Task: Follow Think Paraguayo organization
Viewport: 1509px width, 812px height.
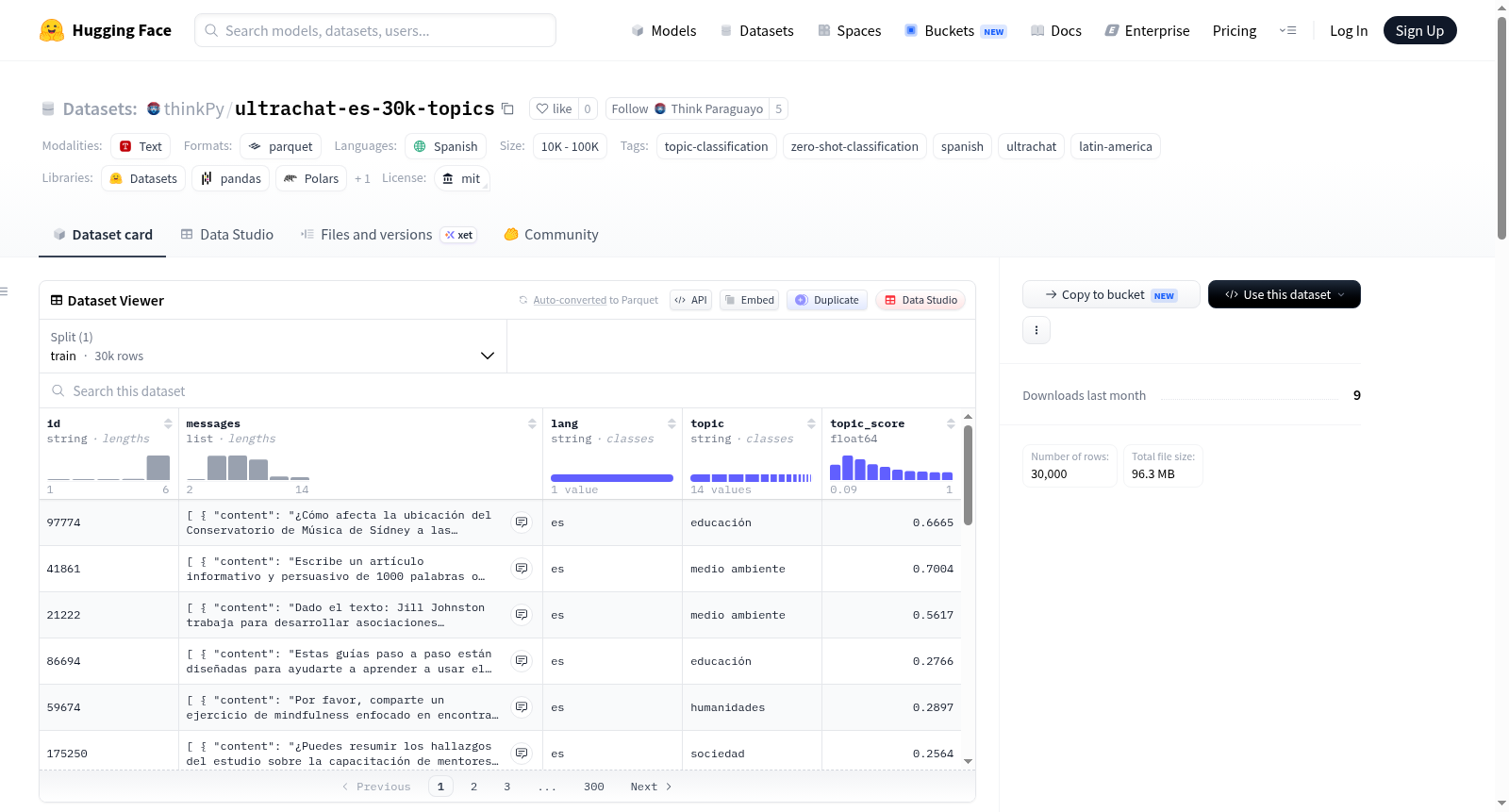Action: pyautogui.click(x=687, y=108)
